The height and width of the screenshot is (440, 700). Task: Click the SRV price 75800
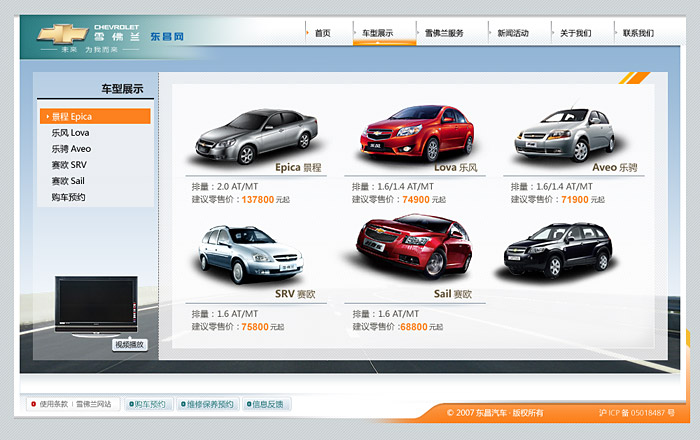point(255,327)
